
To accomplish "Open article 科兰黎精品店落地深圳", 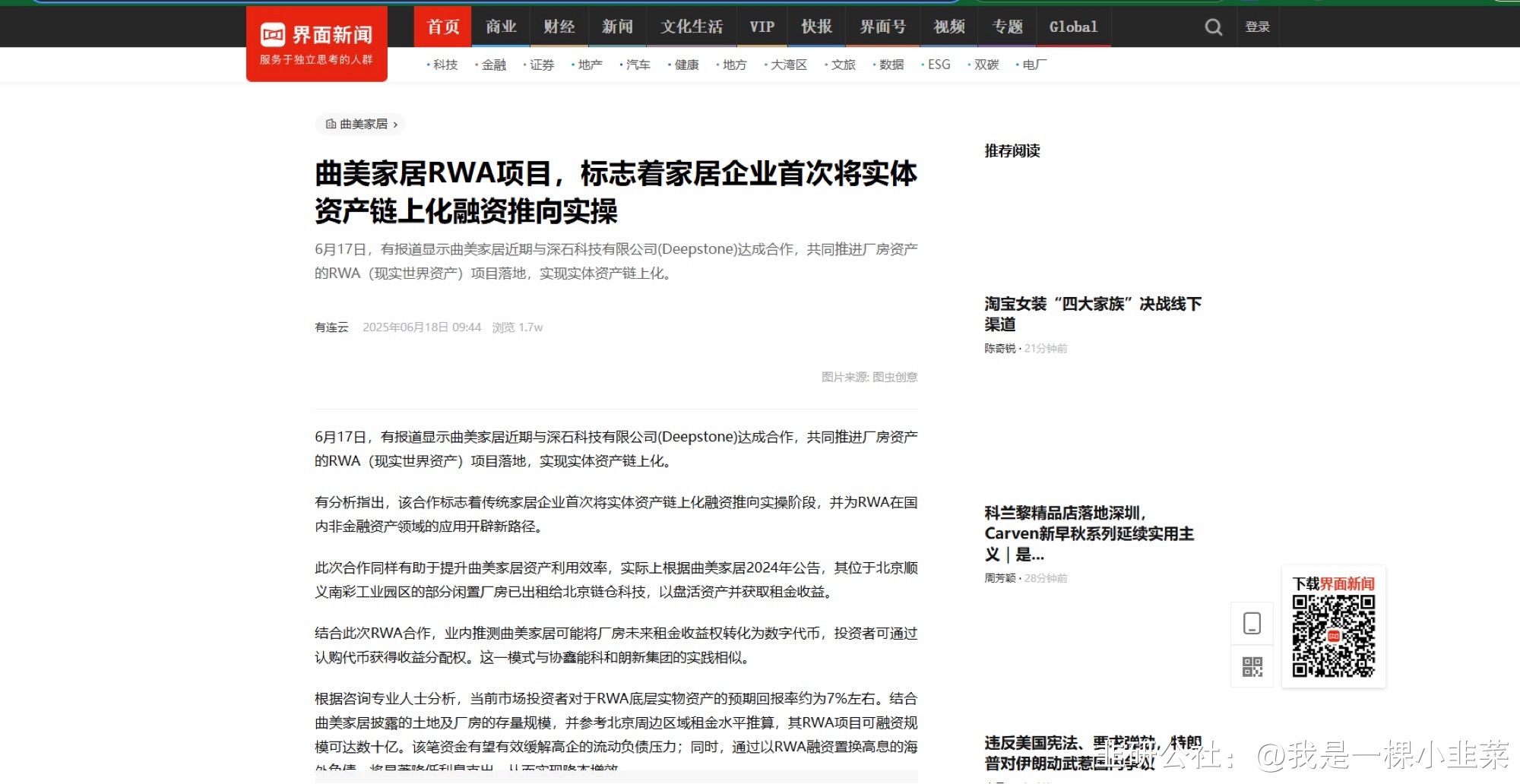I will click(1089, 533).
